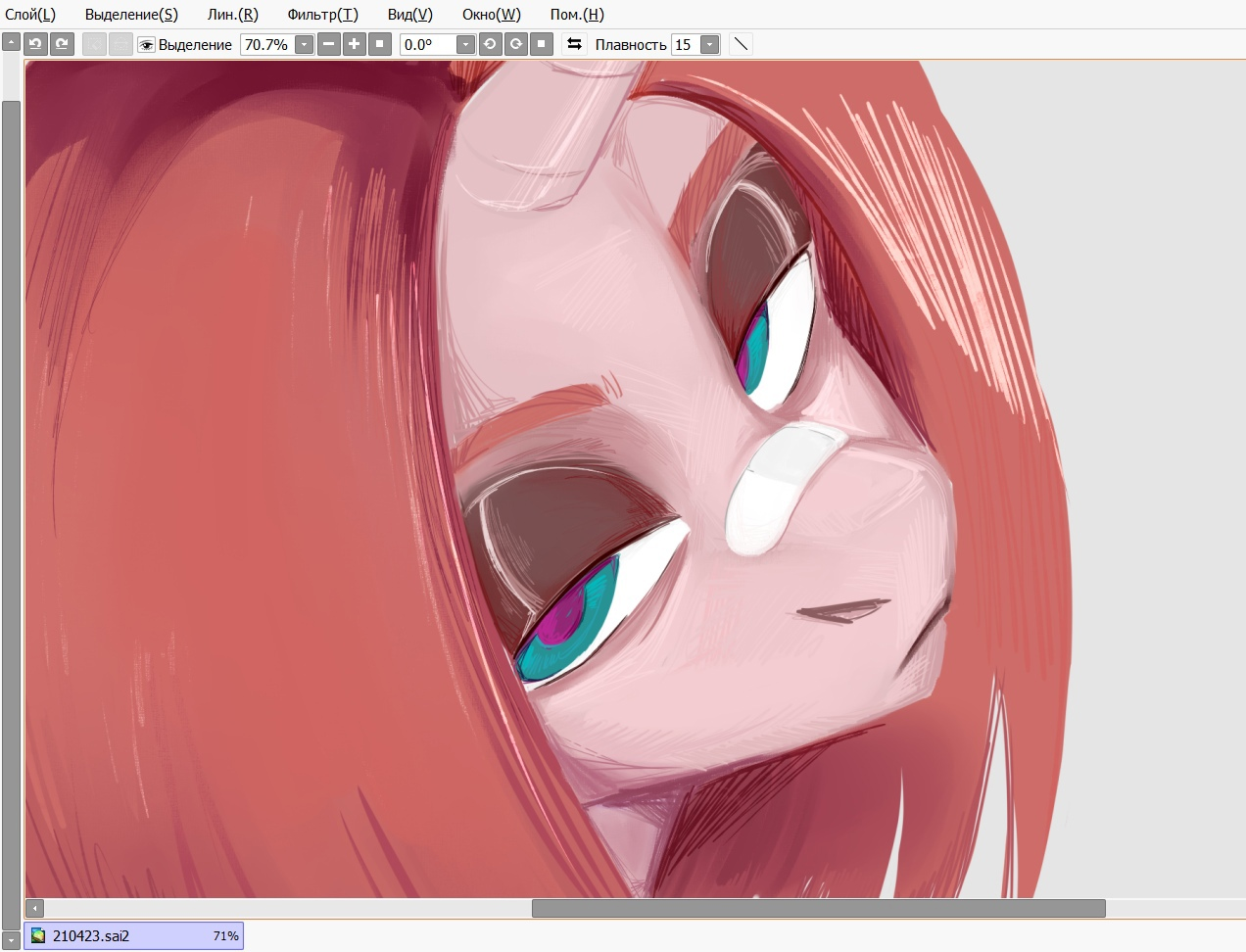The width and height of the screenshot is (1246, 952).
Task: Click the zoom value field showing 70.7%
Action: coord(267,44)
